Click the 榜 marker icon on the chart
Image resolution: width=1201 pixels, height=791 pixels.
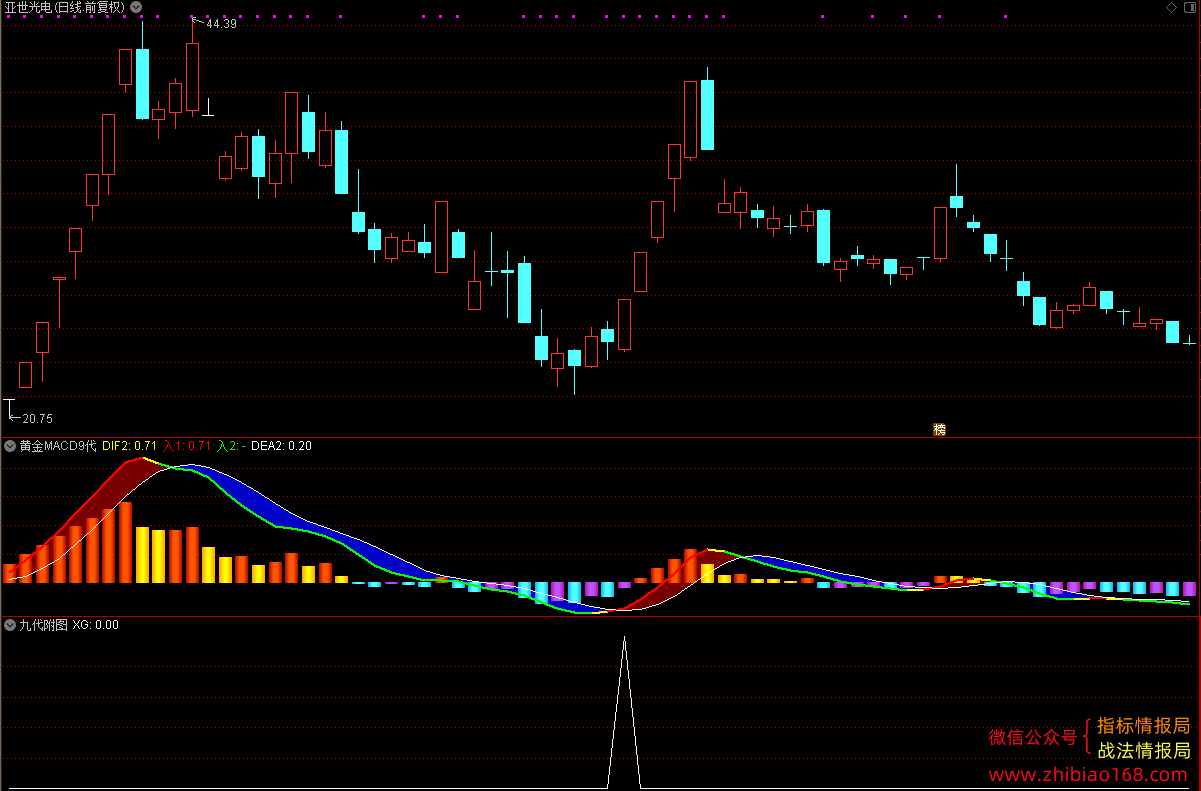(x=939, y=429)
